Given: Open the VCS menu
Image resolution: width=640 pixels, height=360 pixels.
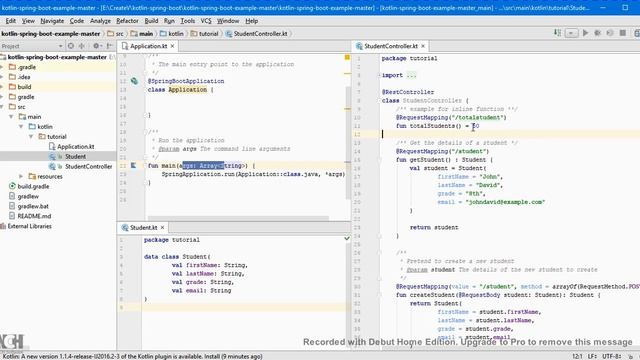Looking at the screenshot, I should tap(206, 21).
